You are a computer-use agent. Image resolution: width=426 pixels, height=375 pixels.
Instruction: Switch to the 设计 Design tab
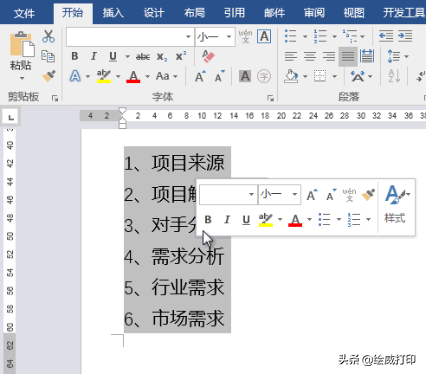pyautogui.click(x=154, y=13)
